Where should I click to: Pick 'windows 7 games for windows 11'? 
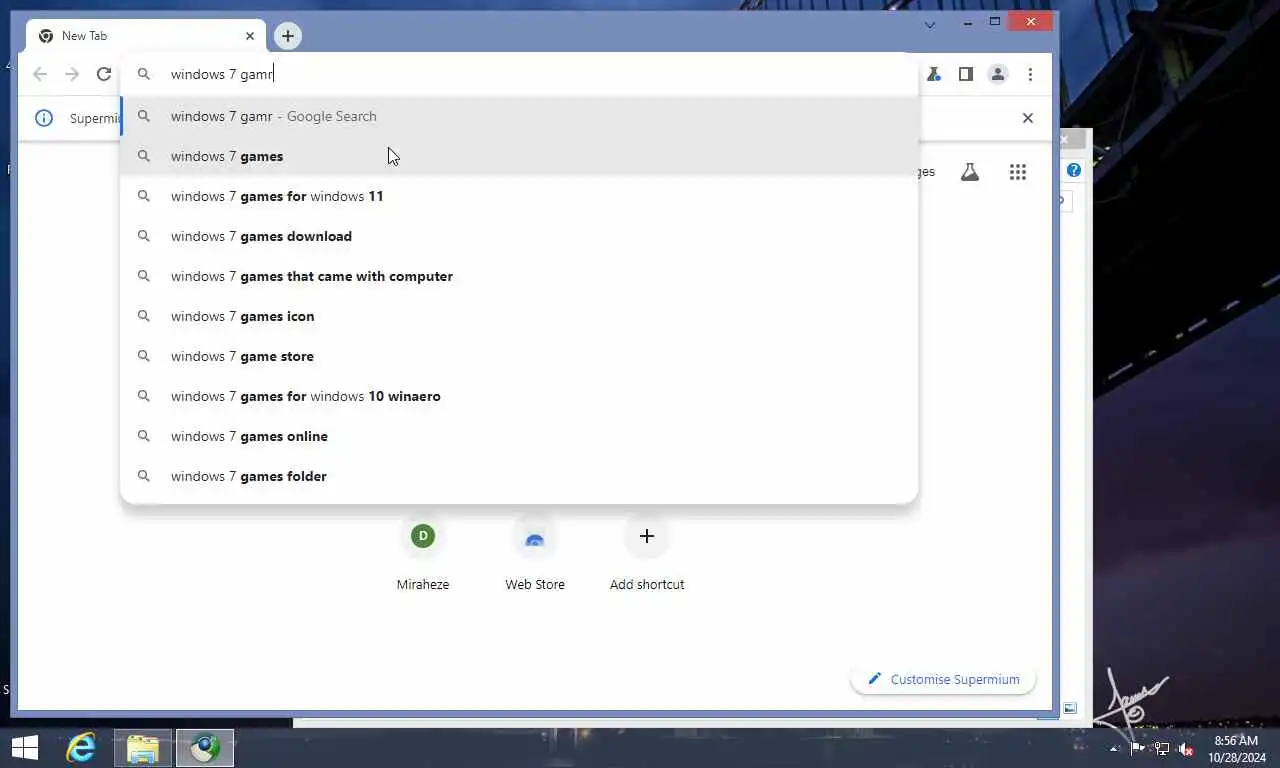pos(519,196)
